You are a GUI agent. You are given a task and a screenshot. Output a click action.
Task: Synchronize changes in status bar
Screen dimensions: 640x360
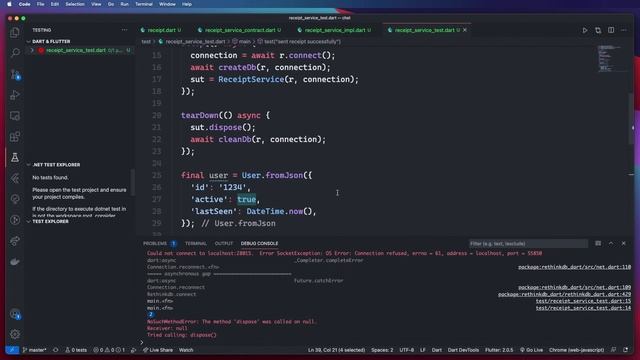click(x=56, y=350)
